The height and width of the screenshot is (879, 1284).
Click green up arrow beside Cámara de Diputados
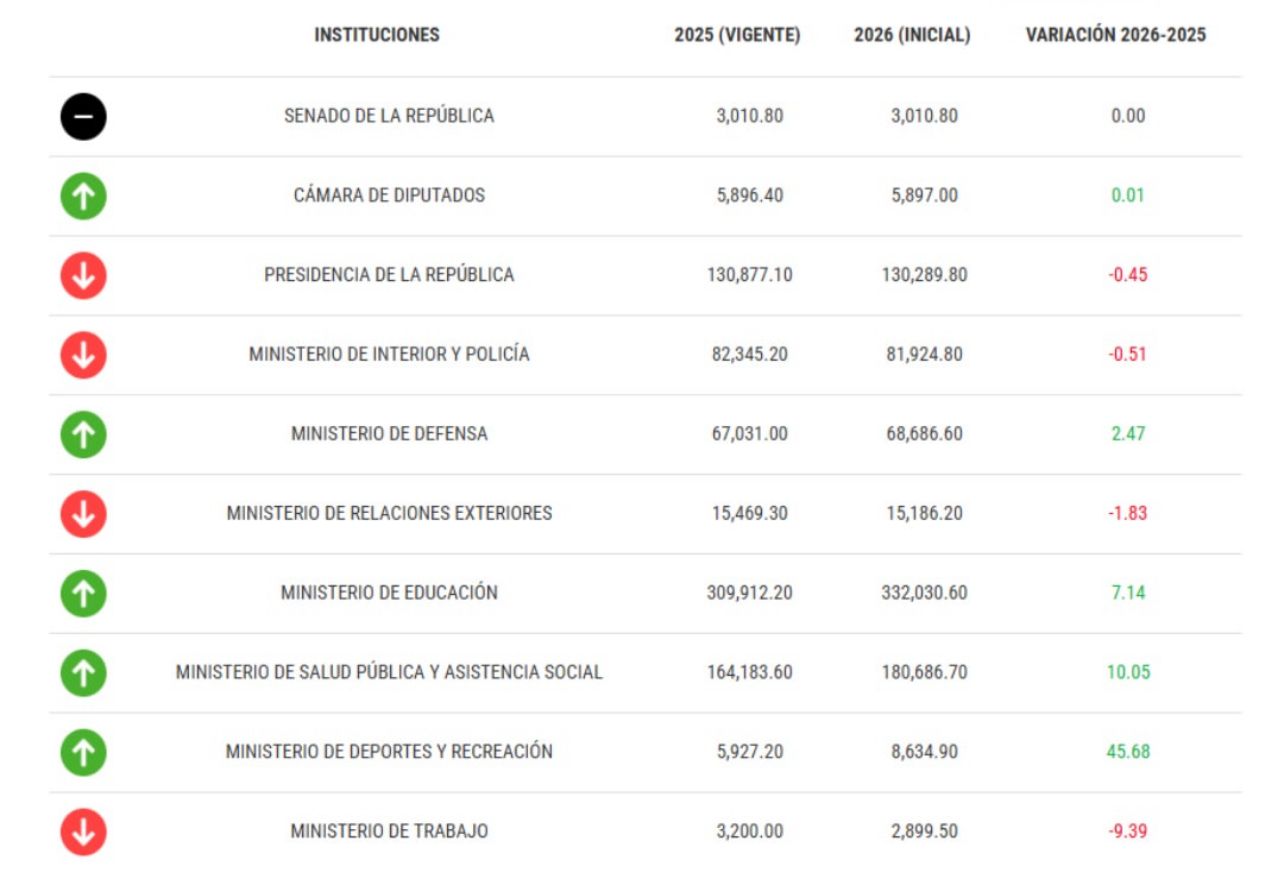point(83,196)
